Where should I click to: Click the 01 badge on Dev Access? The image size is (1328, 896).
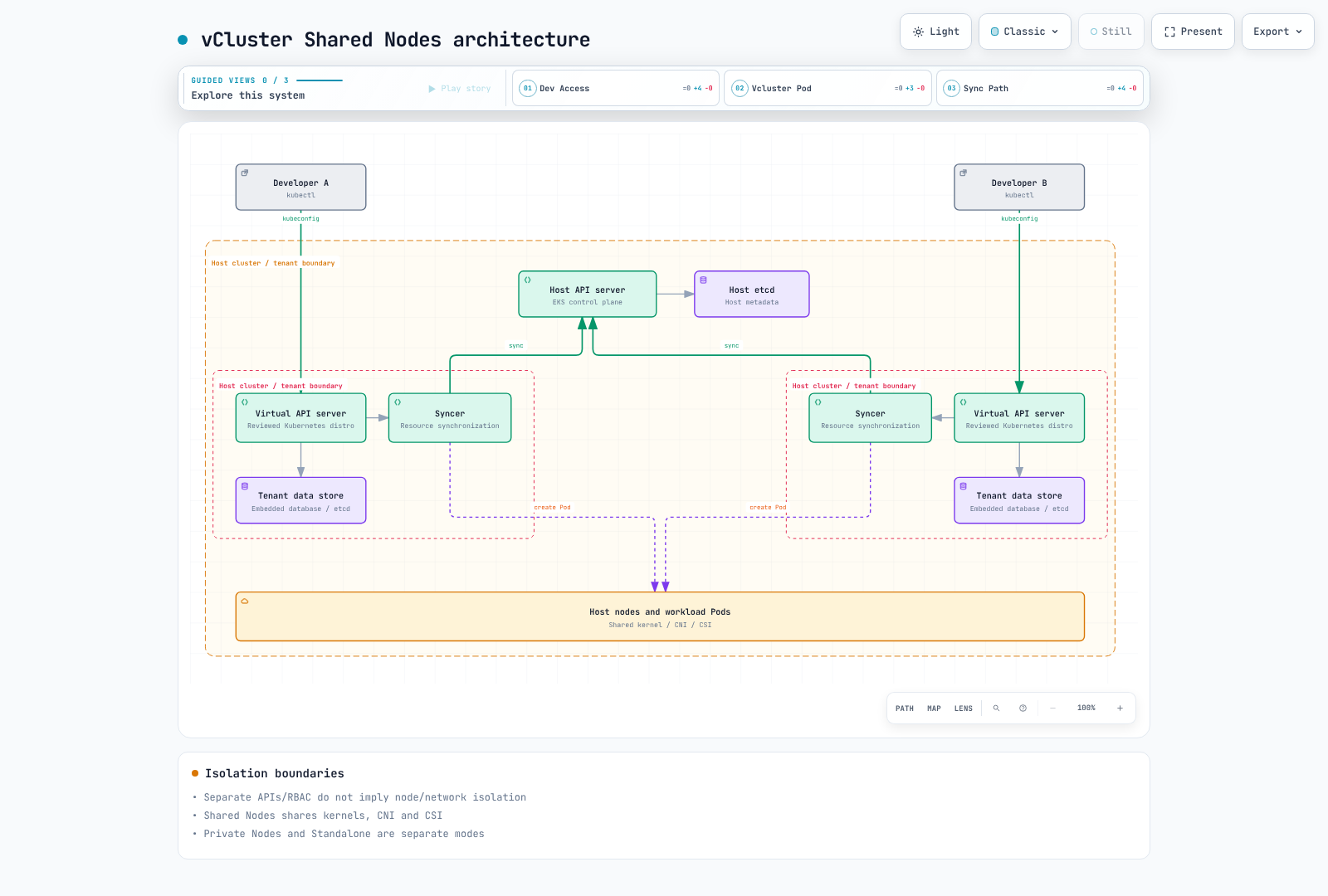[x=528, y=88]
